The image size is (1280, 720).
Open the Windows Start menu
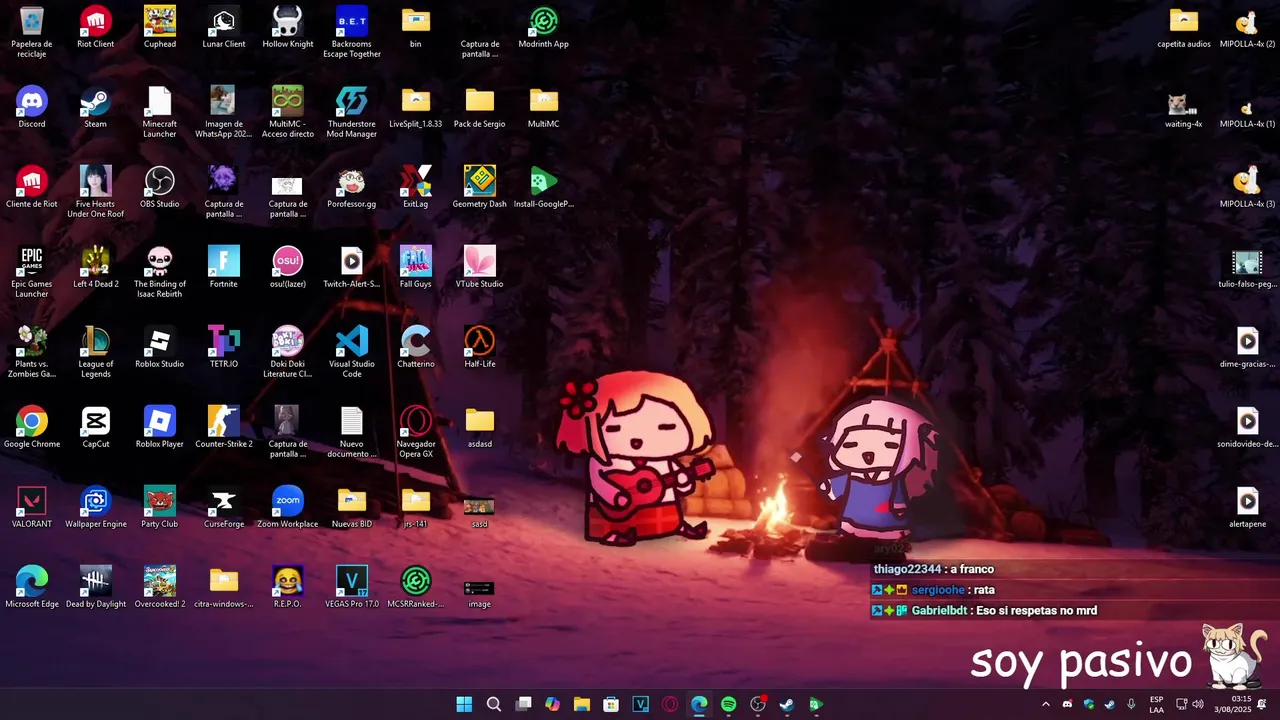(464, 704)
